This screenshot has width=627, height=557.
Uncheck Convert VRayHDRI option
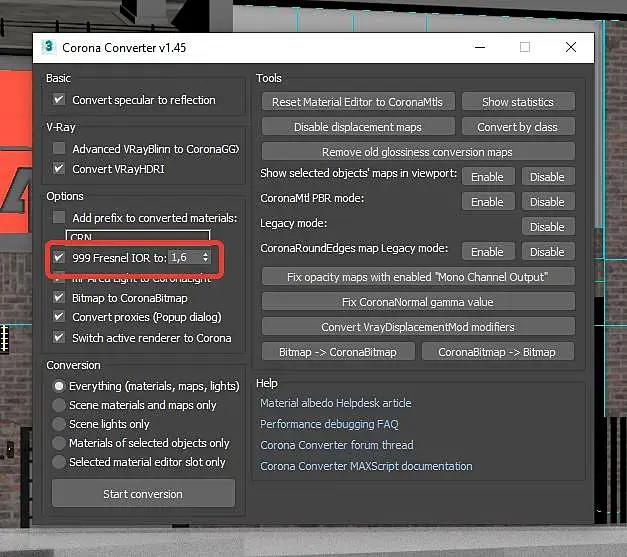click(x=59, y=168)
